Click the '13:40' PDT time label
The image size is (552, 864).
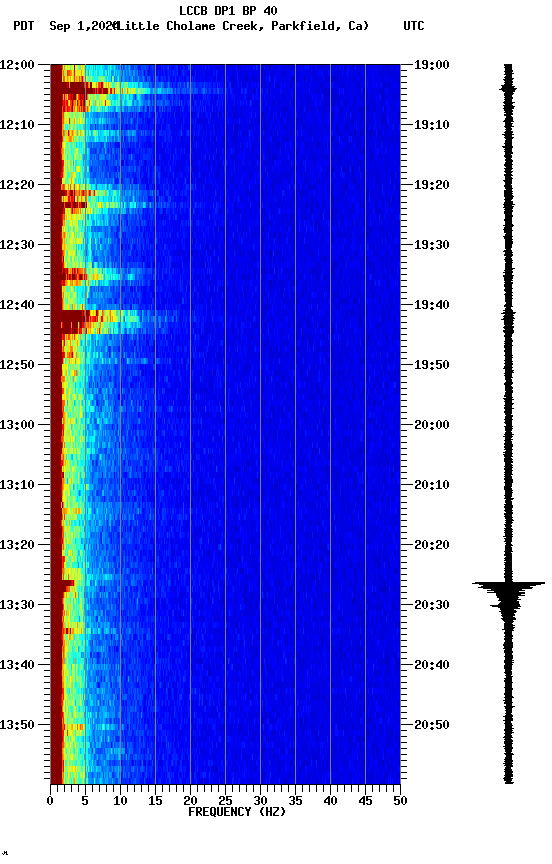(17, 665)
